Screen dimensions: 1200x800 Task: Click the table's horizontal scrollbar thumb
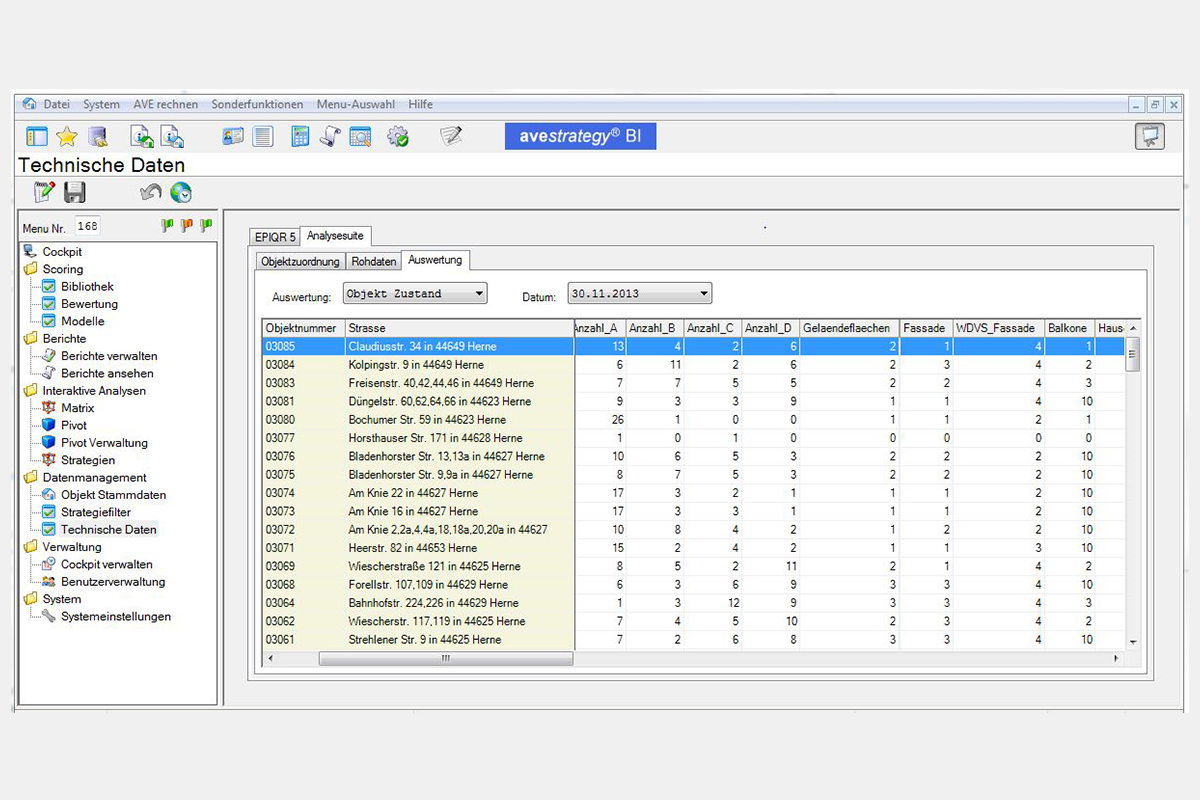click(x=446, y=659)
